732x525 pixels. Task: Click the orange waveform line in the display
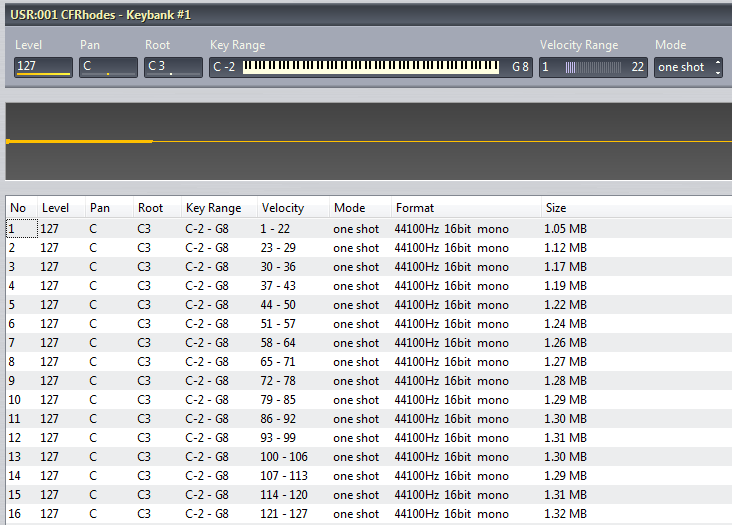click(x=80, y=142)
